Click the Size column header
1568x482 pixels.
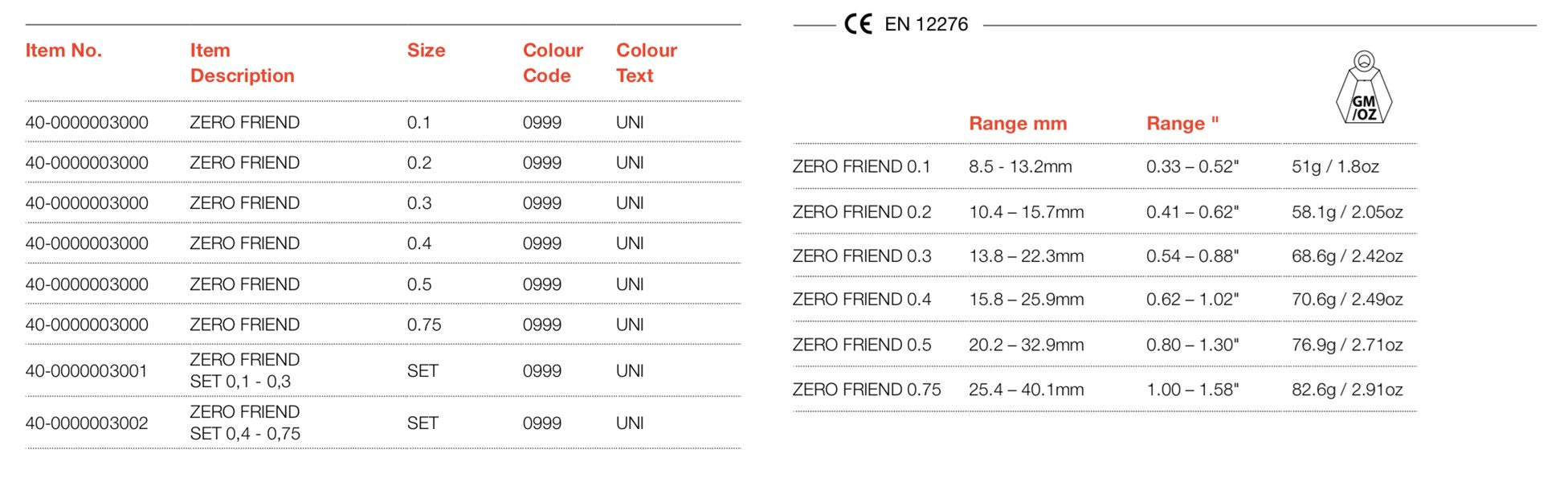click(x=426, y=51)
